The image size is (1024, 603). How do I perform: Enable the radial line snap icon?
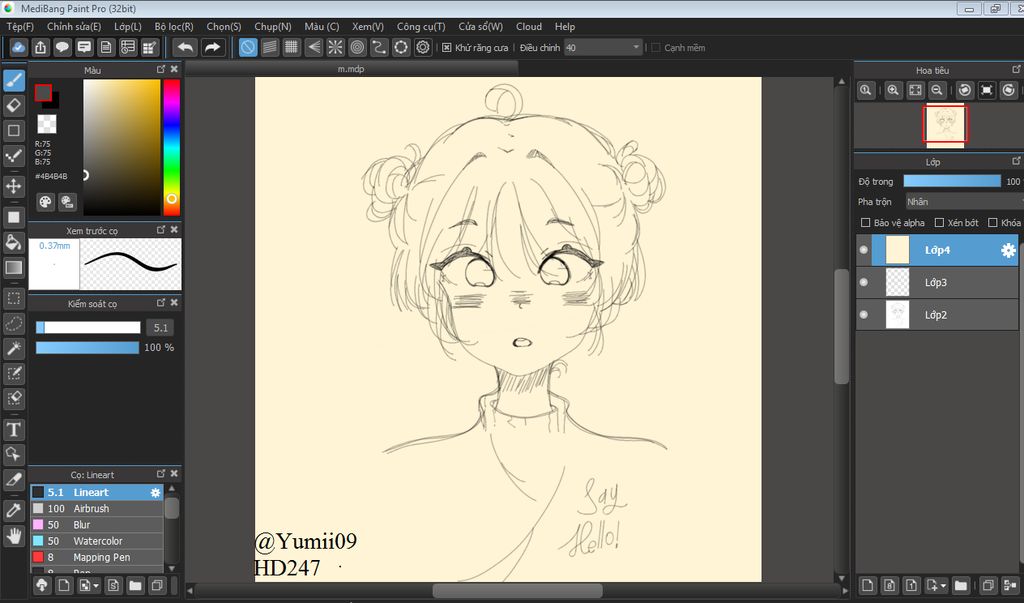click(335, 47)
